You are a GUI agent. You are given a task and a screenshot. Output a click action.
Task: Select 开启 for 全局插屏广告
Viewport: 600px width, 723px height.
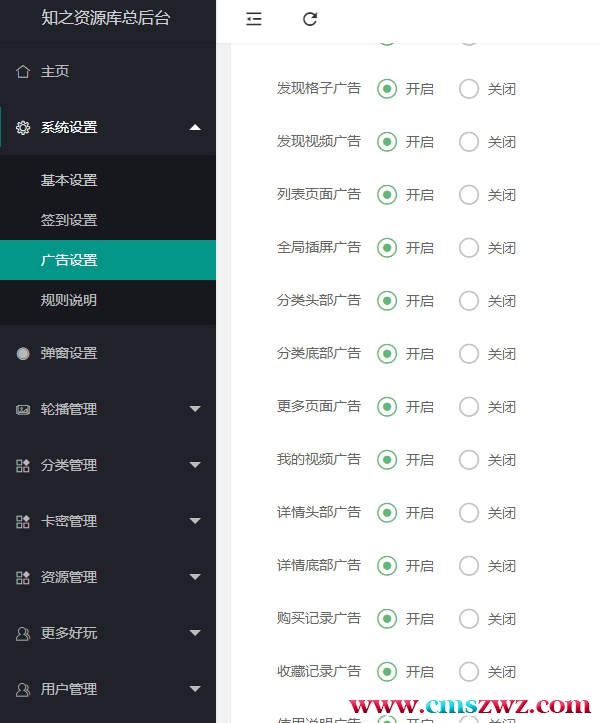tap(387, 248)
